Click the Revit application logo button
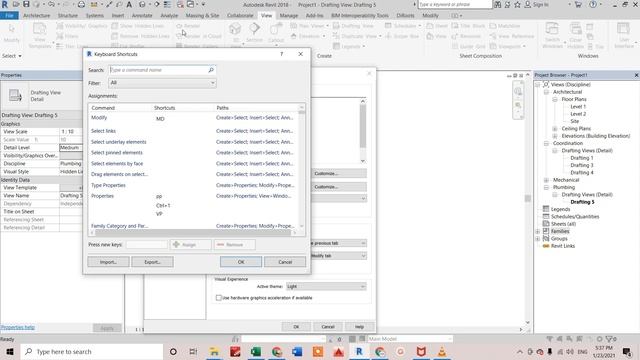 coord(5,4)
